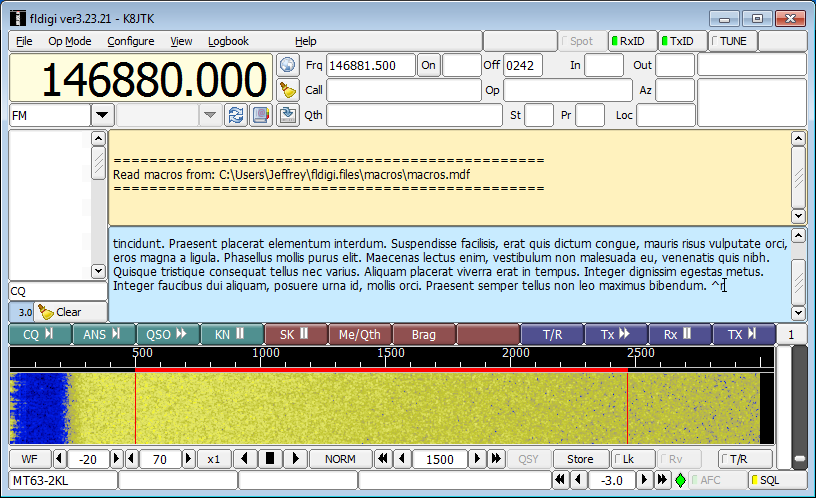Click the SK macro button
This screenshot has height=498, width=816.
[x=296, y=335]
